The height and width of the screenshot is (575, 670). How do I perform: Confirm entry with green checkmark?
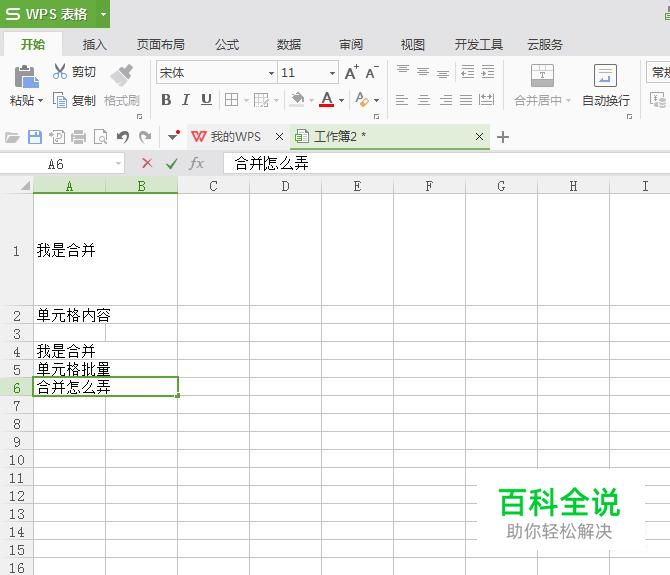click(x=172, y=163)
